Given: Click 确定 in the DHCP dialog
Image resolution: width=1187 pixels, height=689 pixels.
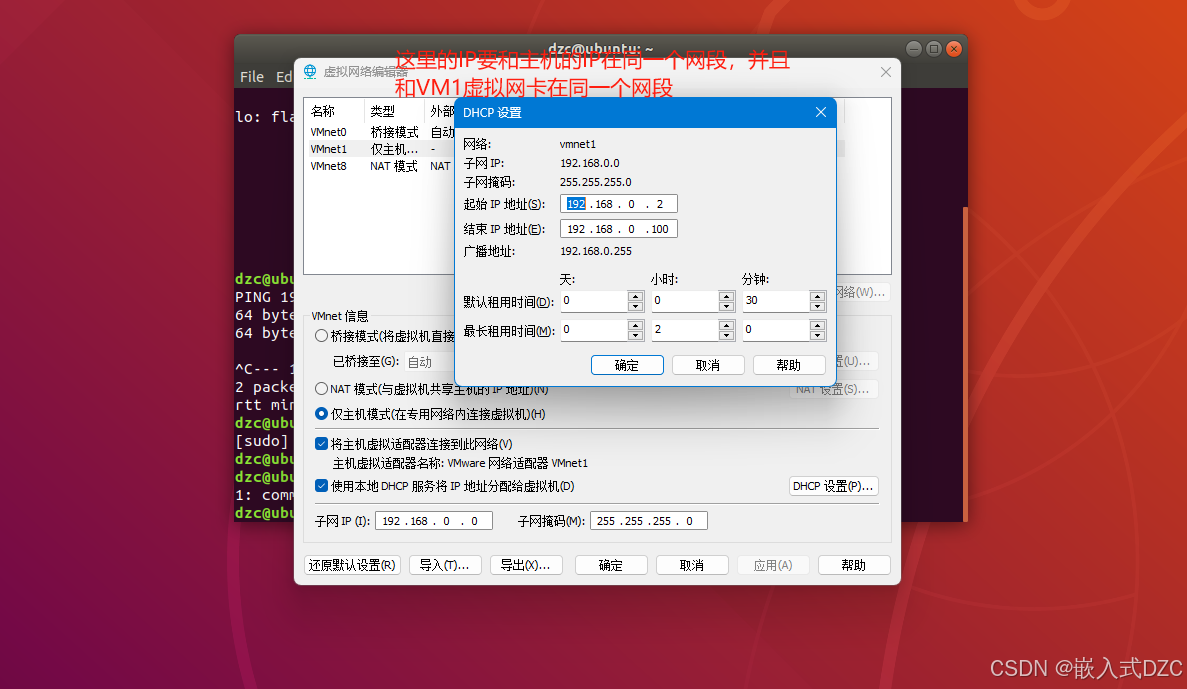Looking at the screenshot, I should [627, 365].
